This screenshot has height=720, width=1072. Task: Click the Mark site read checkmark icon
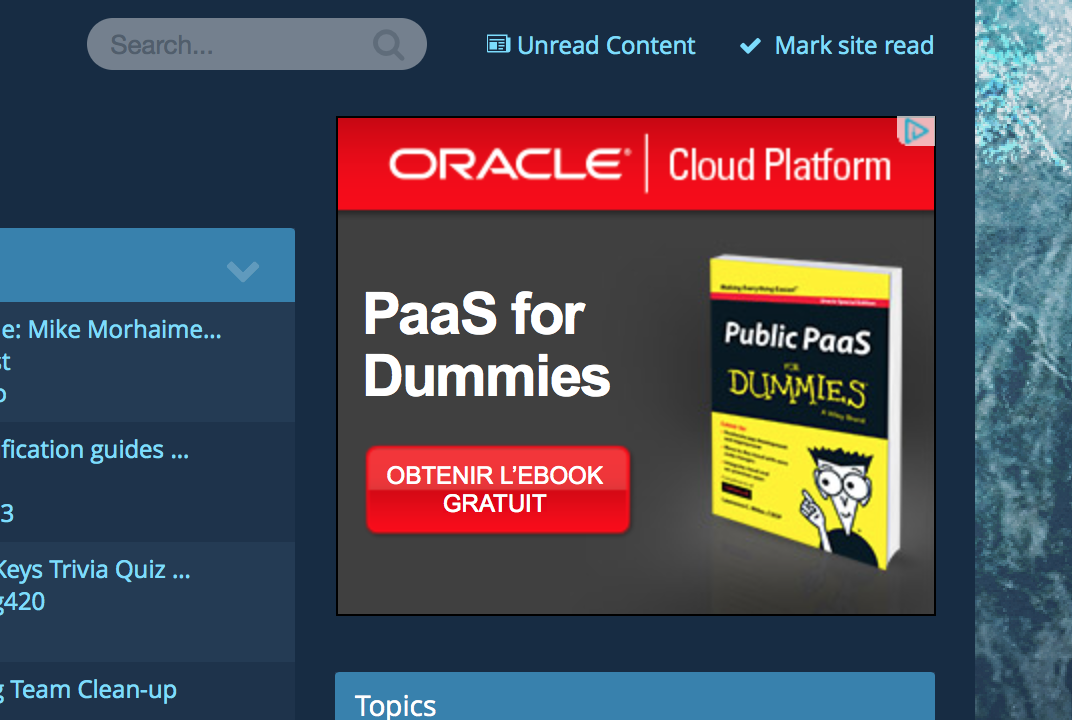(x=750, y=46)
